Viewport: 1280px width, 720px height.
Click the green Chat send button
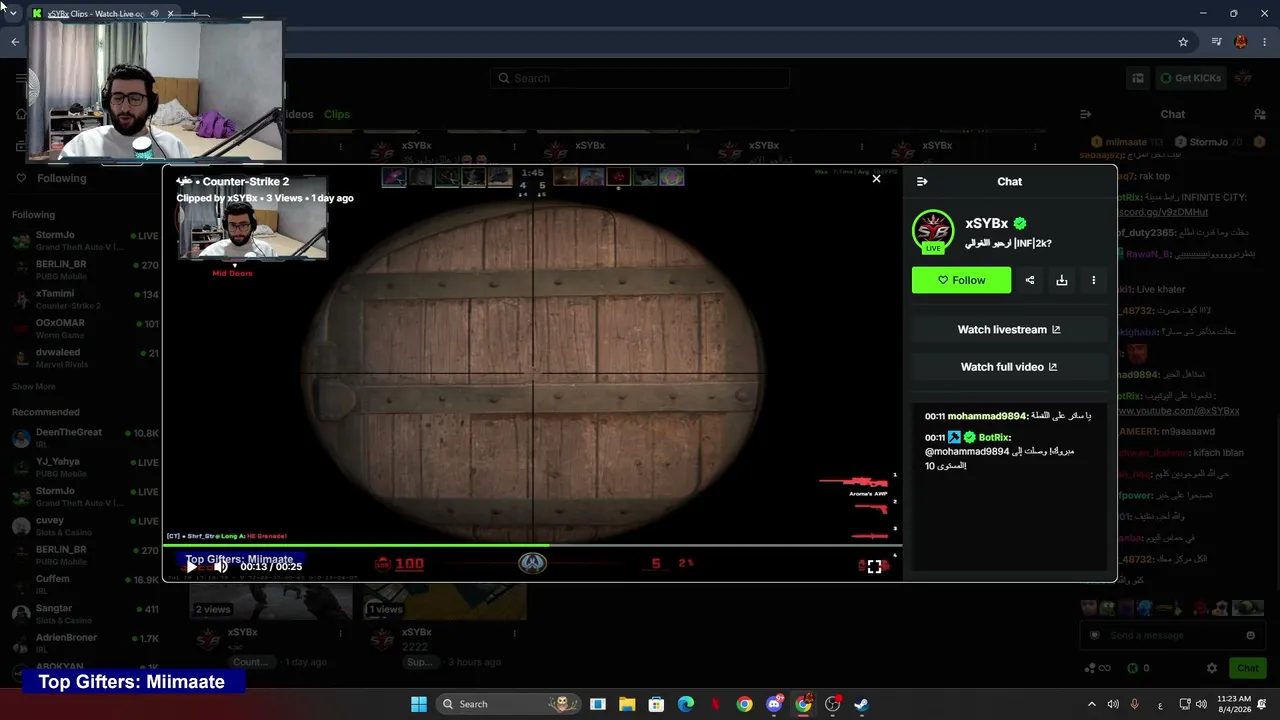point(1247,668)
